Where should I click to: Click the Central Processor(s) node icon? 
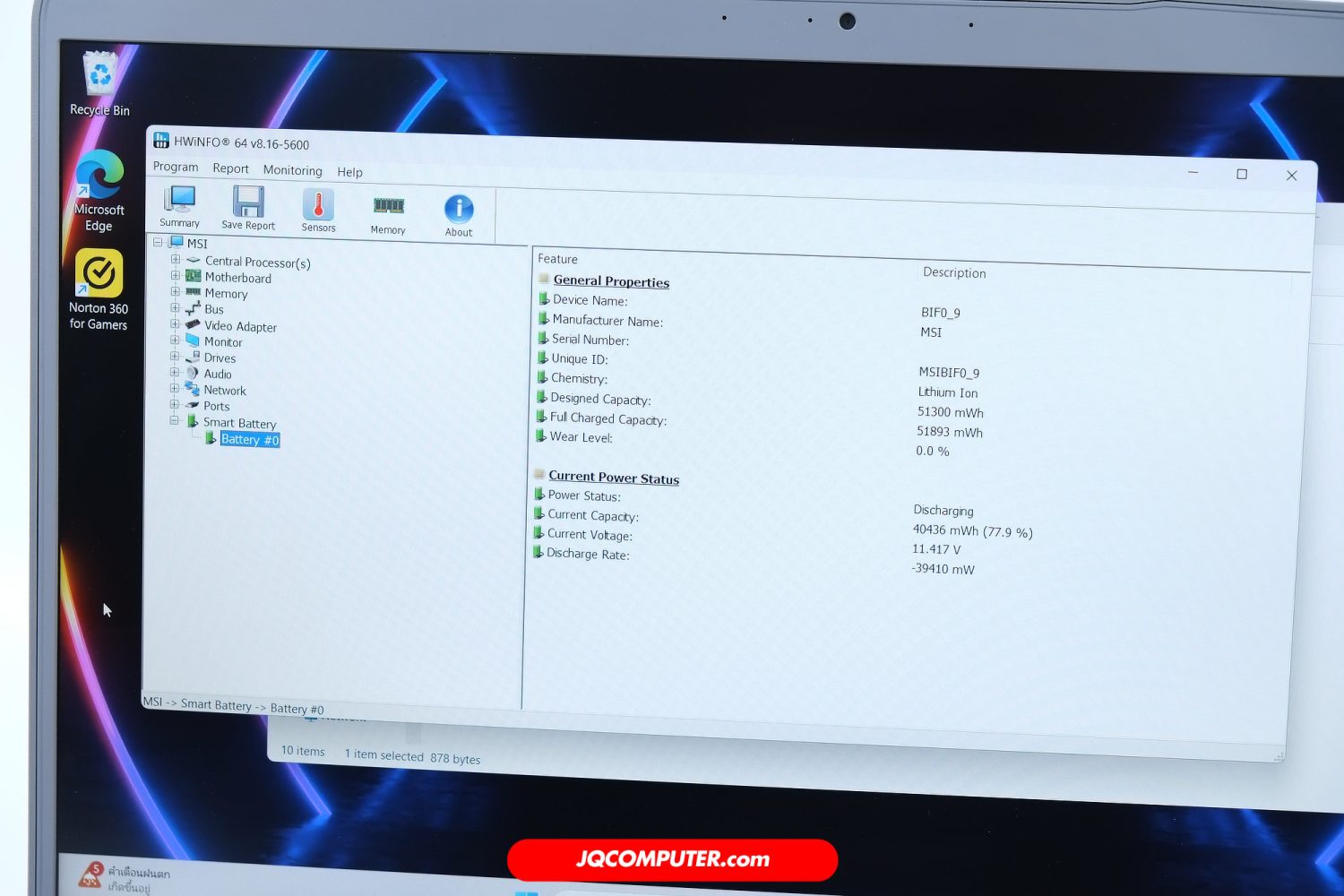coord(194,260)
